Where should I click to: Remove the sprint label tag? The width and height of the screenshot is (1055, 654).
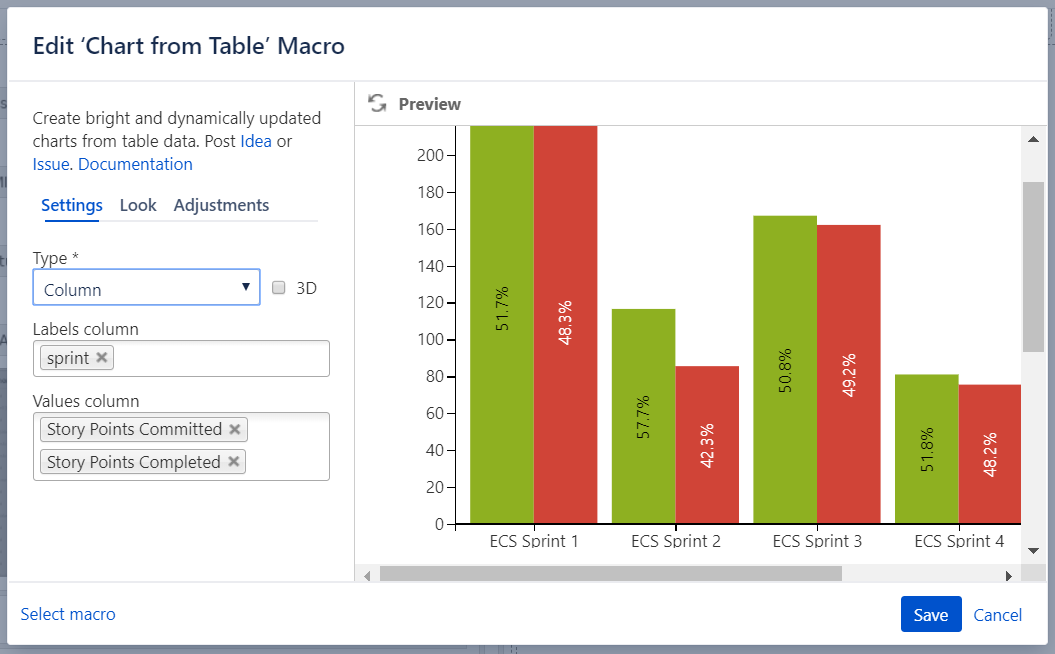[x=101, y=357]
